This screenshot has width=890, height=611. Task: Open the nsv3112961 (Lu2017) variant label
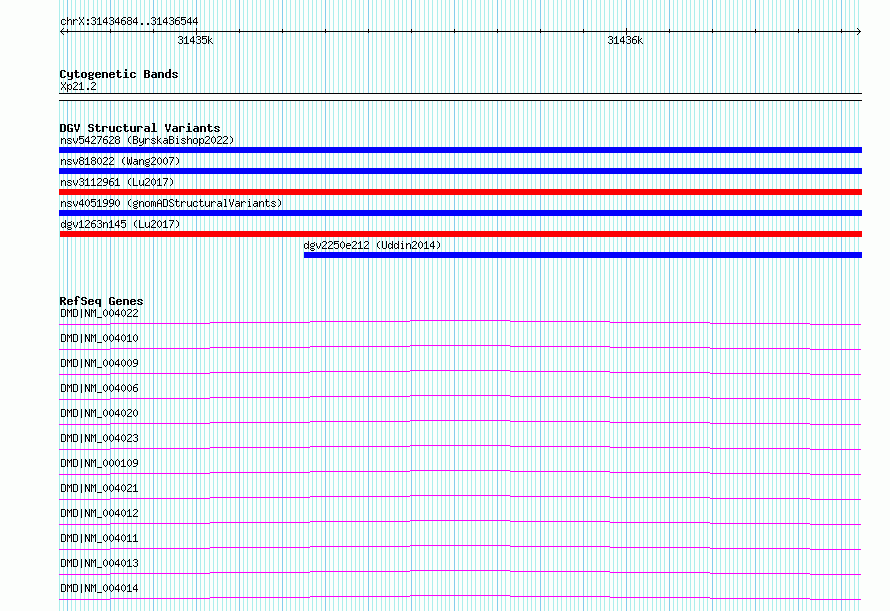(117, 182)
